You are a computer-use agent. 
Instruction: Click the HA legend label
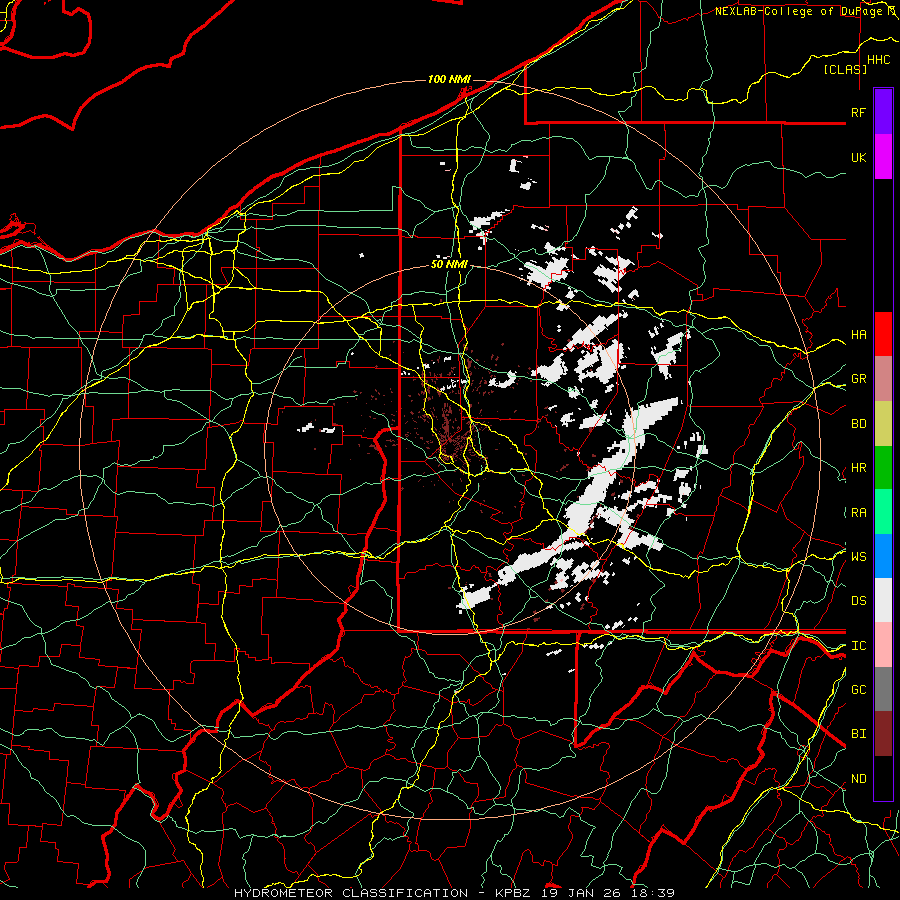(x=859, y=335)
